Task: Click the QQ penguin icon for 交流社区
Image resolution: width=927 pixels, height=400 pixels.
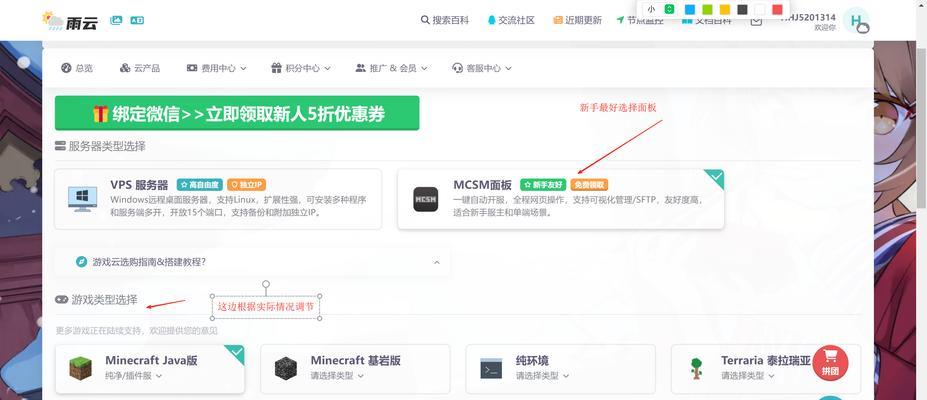Action: pos(491,20)
